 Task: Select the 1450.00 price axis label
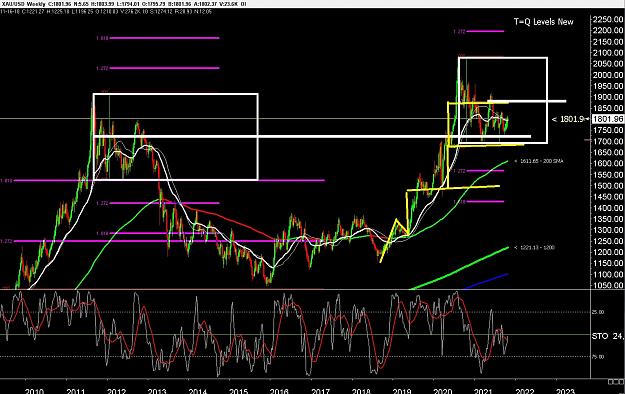[x=608, y=197]
